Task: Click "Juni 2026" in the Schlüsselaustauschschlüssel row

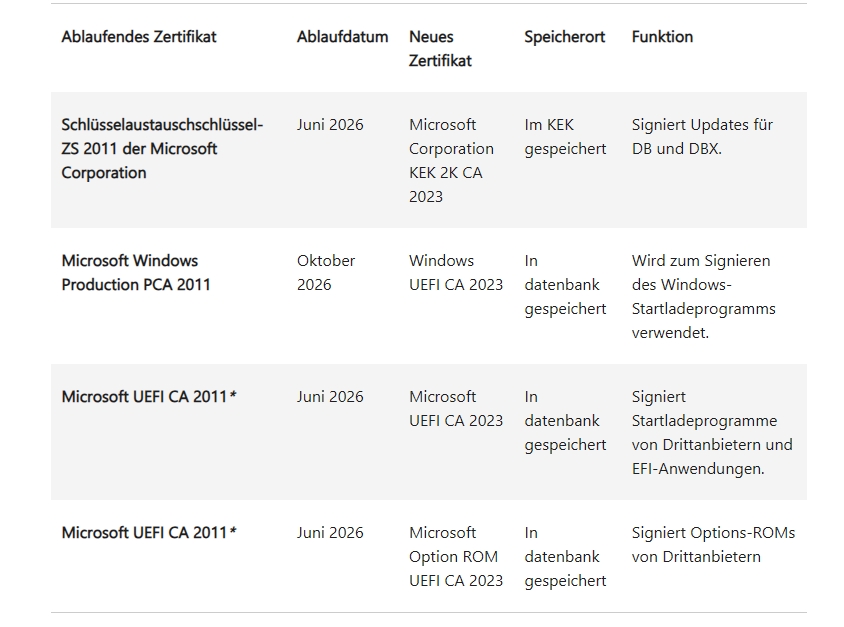Action: (x=330, y=125)
